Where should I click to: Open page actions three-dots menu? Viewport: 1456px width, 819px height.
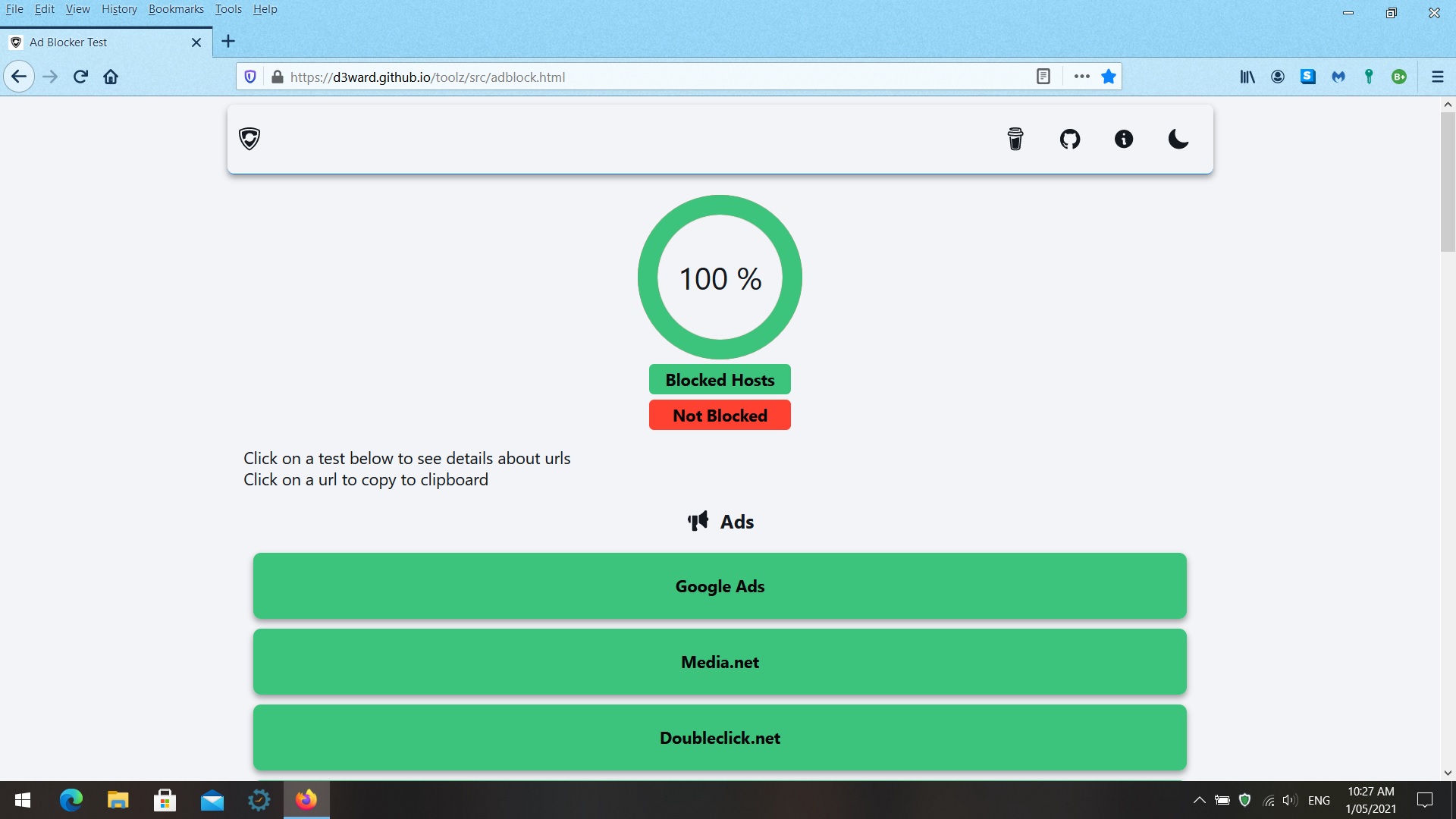(1082, 77)
